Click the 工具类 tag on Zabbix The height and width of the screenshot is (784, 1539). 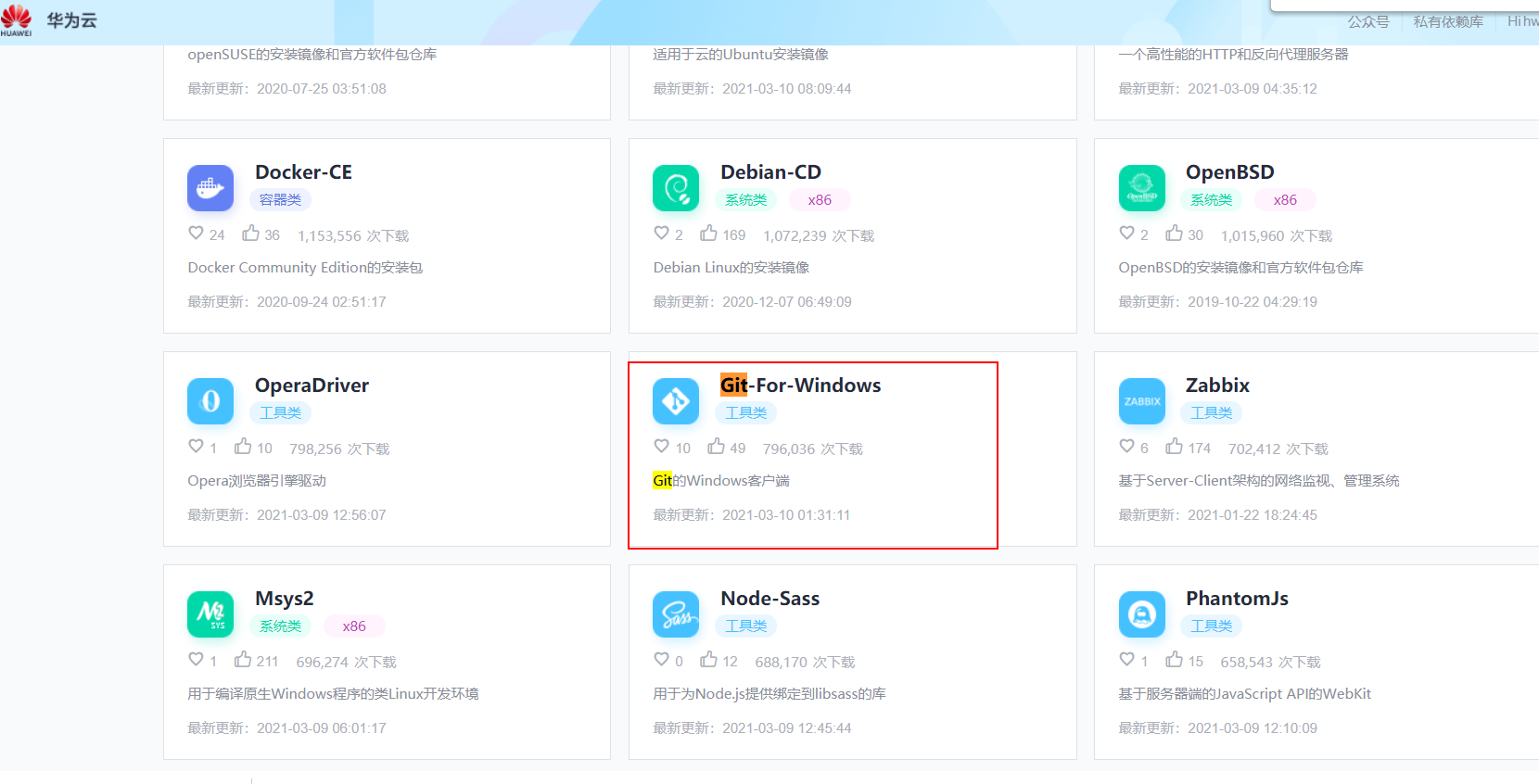[1211, 413]
